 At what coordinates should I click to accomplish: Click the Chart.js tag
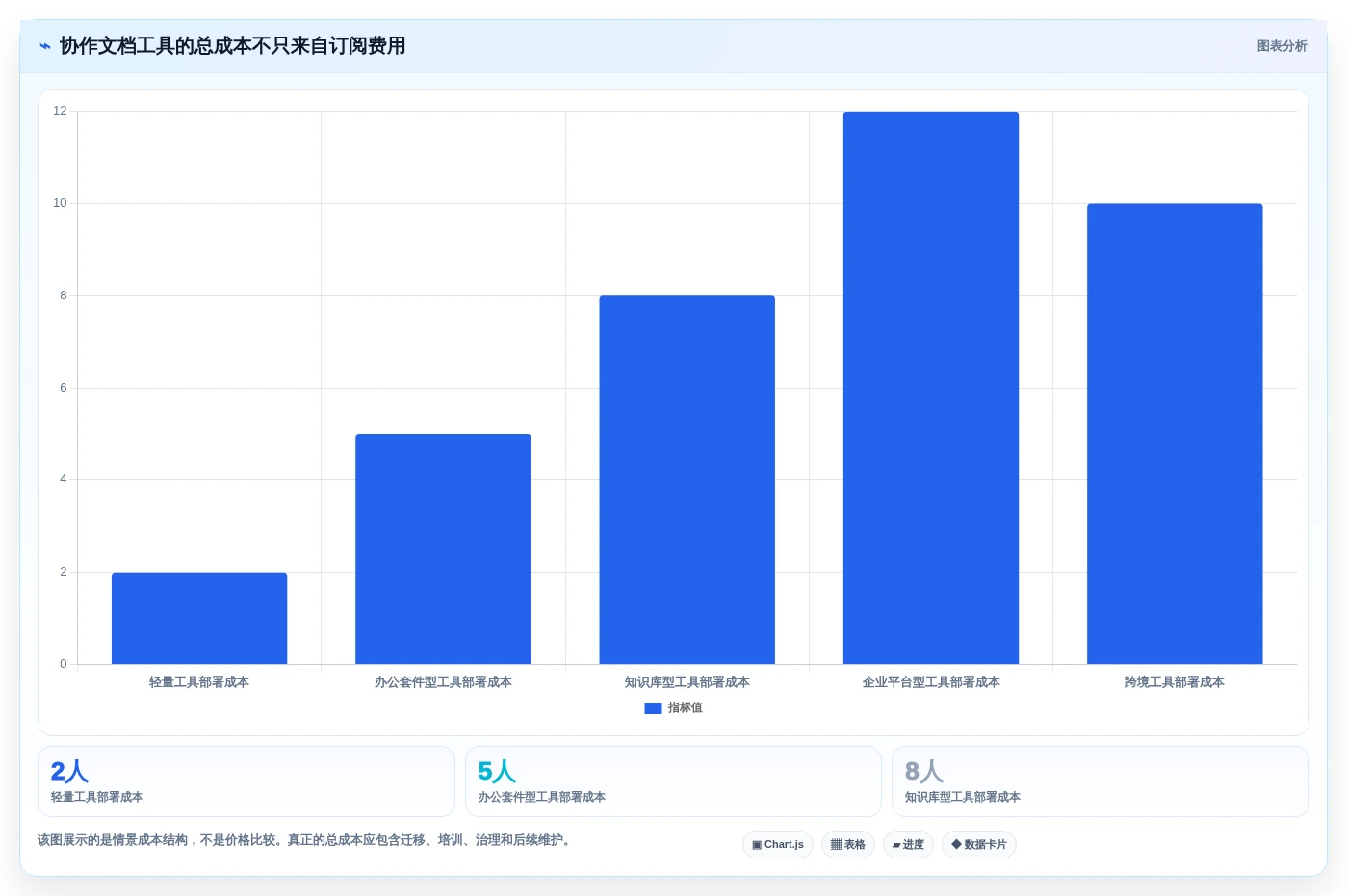tap(778, 845)
